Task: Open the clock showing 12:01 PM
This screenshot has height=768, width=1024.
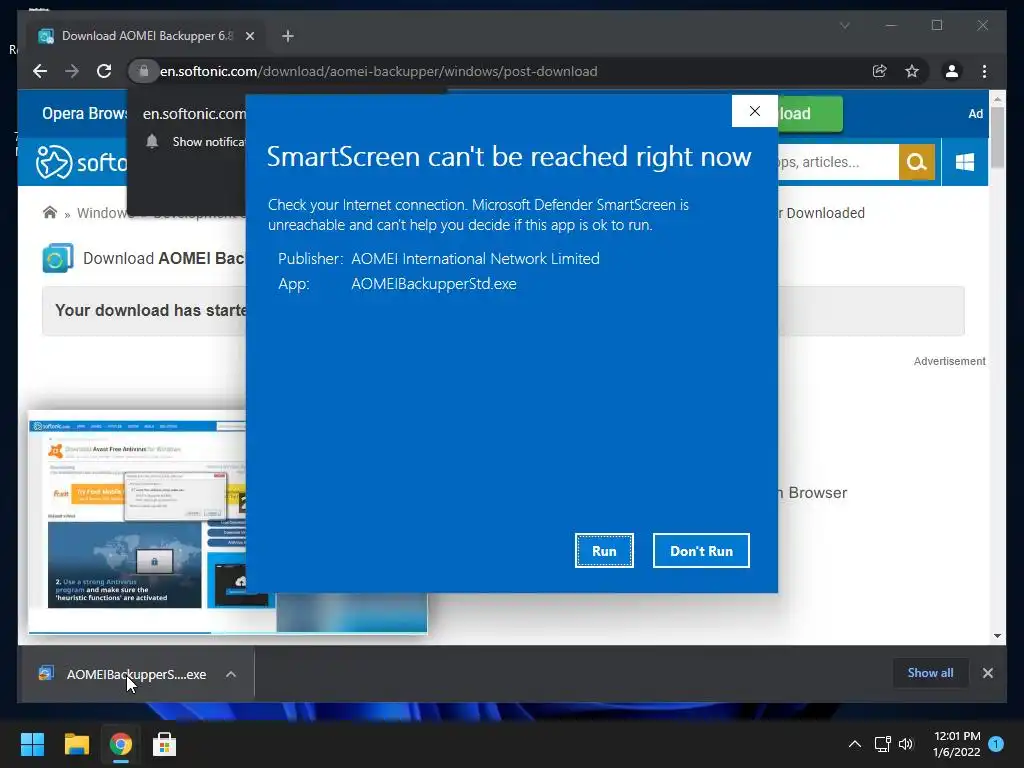Action: (x=957, y=744)
